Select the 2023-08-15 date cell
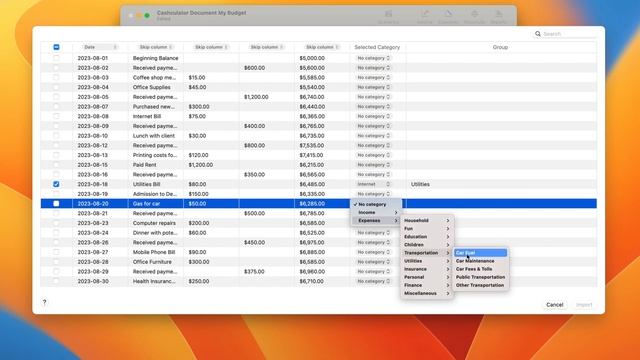640x360 pixels. click(93, 165)
